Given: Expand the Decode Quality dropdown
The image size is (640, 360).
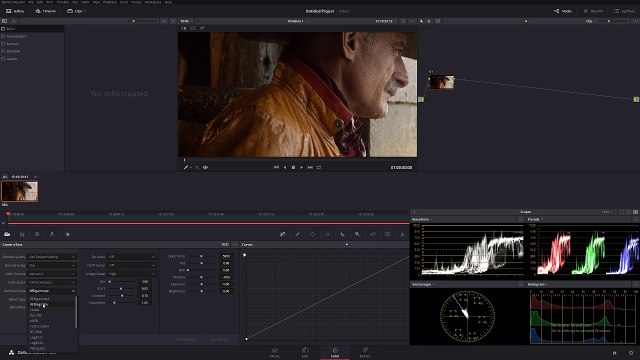Looking at the screenshot, I should click(52, 257).
